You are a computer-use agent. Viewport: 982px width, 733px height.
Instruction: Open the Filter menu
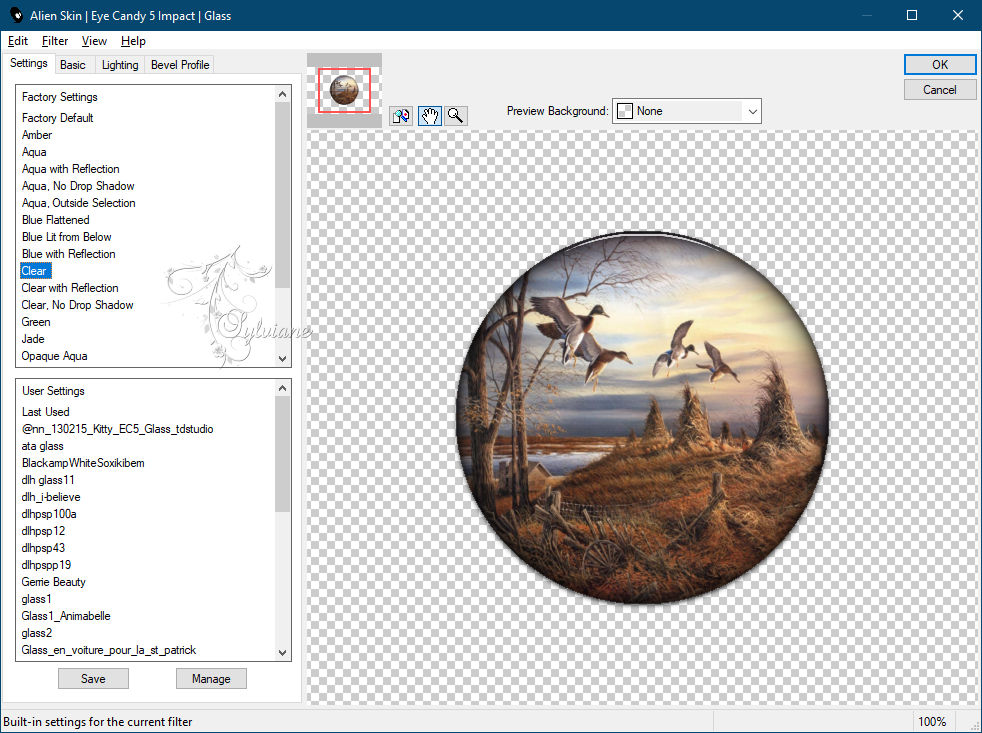tap(55, 41)
